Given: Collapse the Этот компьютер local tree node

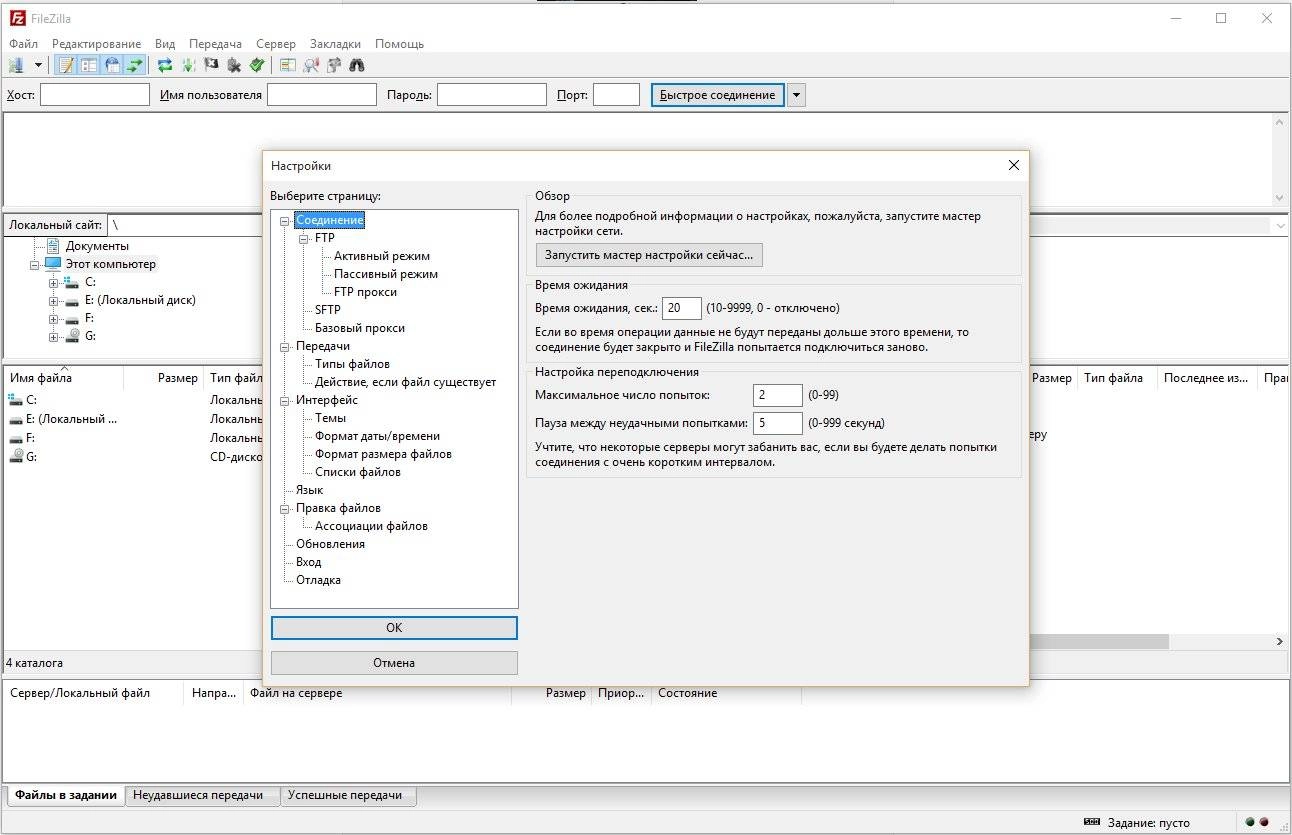Looking at the screenshot, I should click(x=35, y=265).
